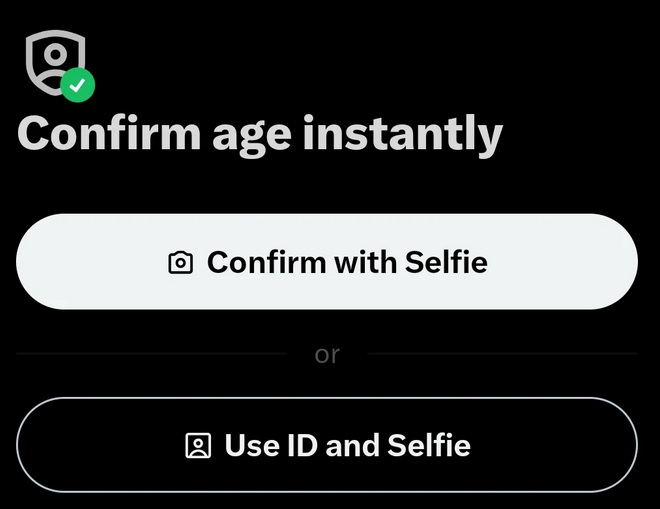This screenshot has width=660, height=509.
Task: Choose the Use ID and Selfie option
Action: pyautogui.click(x=327, y=445)
